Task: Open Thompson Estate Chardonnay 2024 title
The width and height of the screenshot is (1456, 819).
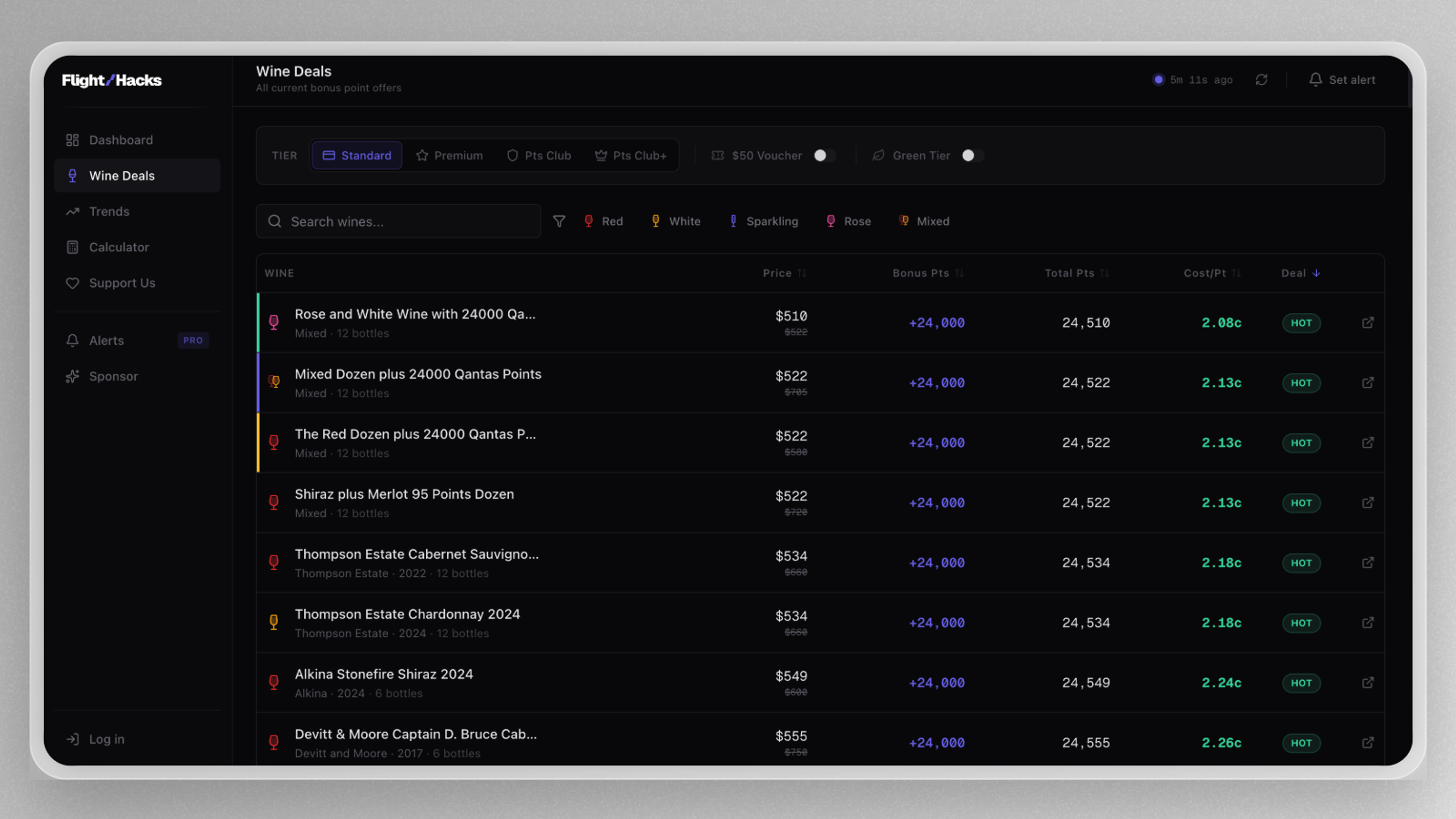Action: click(x=407, y=614)
